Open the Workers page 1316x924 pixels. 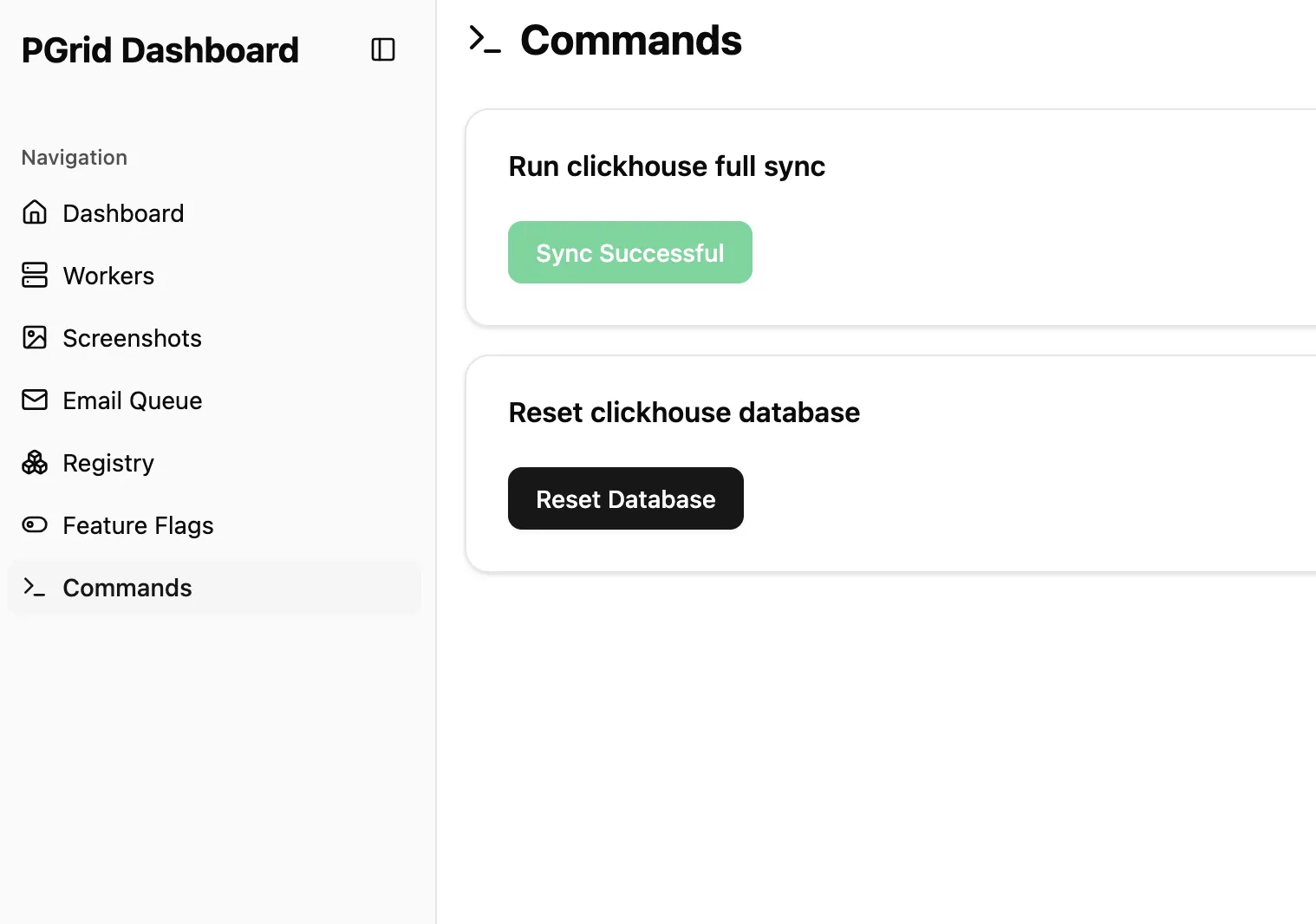pos(108,276)
